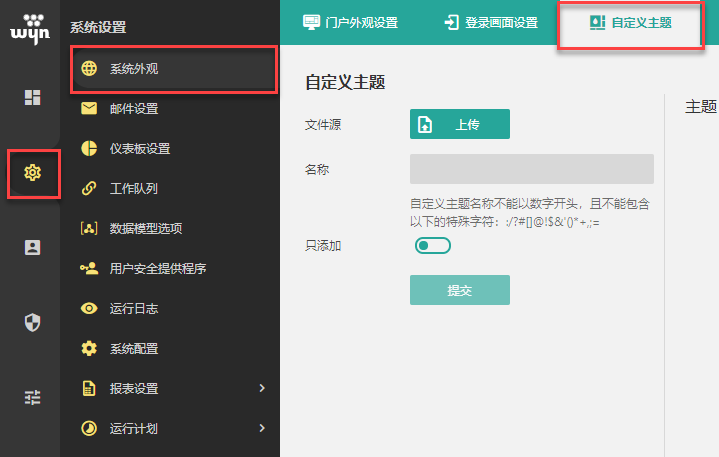719x457 pixels.
Task: Click the 主题 heading on the right
Action: (x=701, y=106)
